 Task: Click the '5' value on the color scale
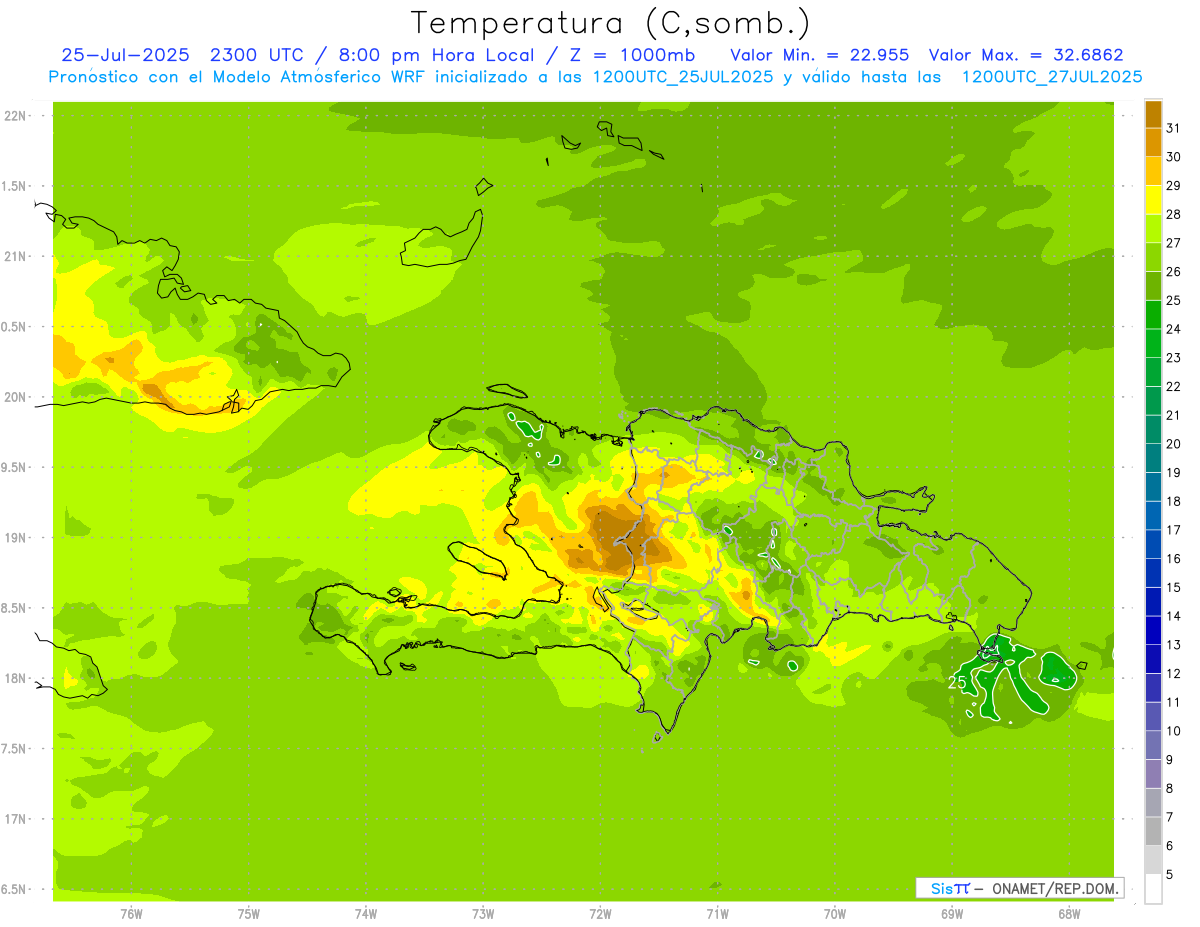point(1170,875)
